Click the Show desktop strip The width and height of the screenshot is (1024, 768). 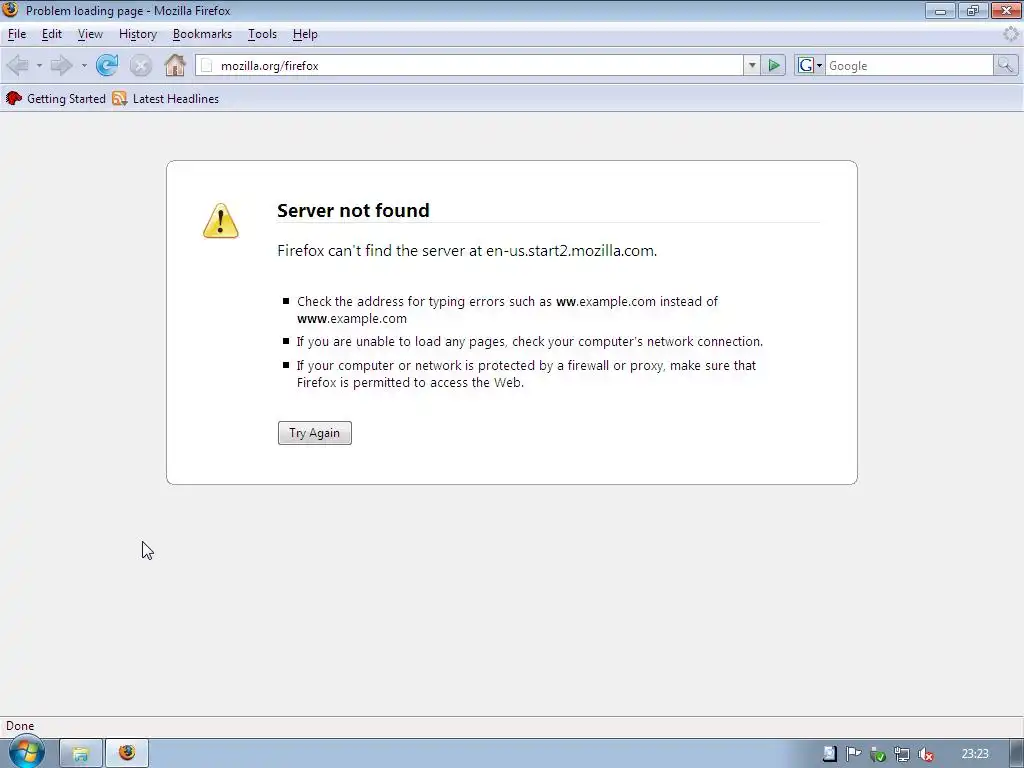coord(1017,754)
